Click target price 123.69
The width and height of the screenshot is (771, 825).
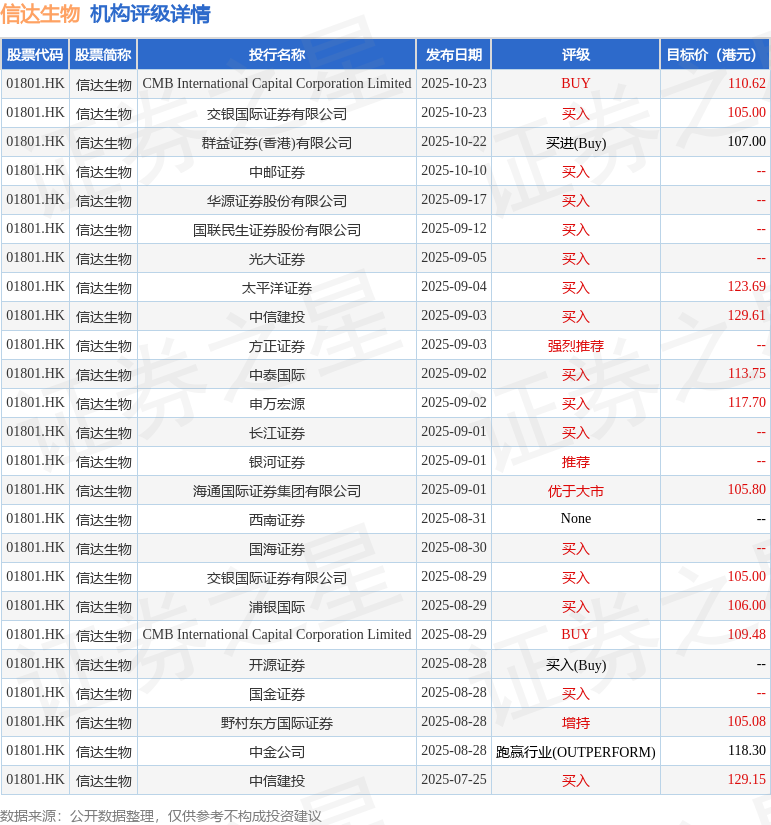pyautogui.click(x=746, y=286)
